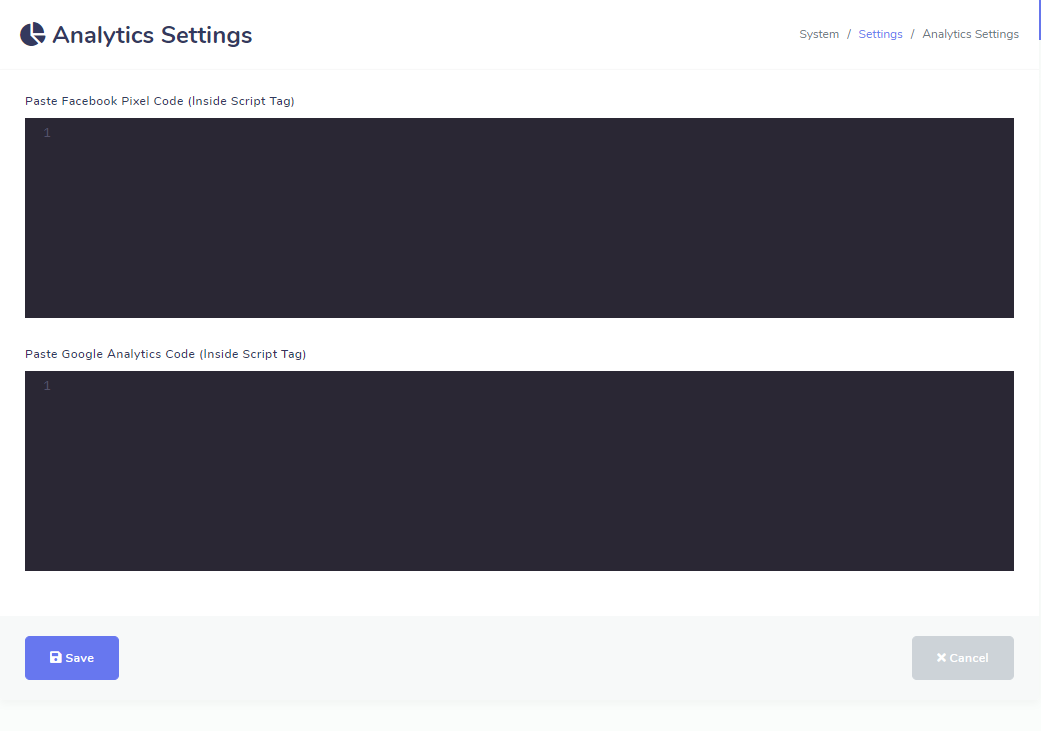The width and height of the screenshot is (1041, 731).
Task: Click the X icon in Cancel button
Action: click(x=941, y=658)
